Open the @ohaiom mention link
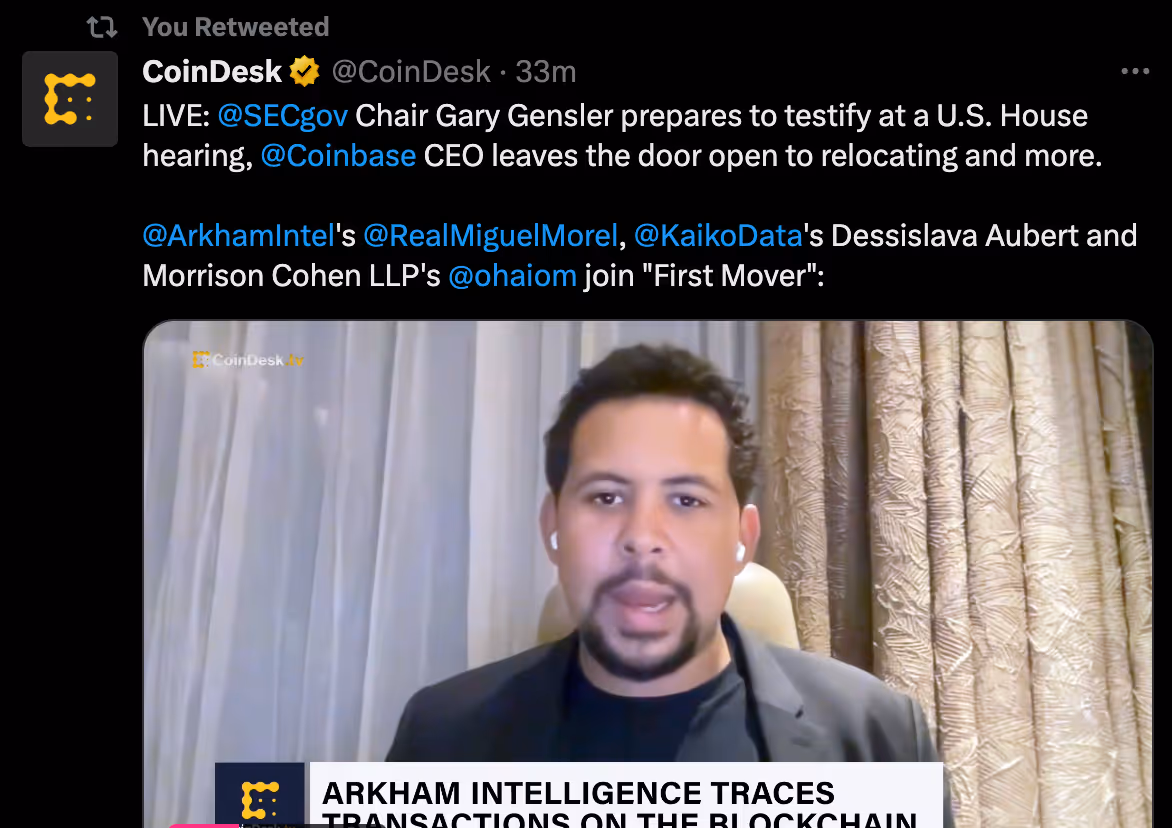The width and height of the screenshot is (1172, 828). tap(513, 276)
